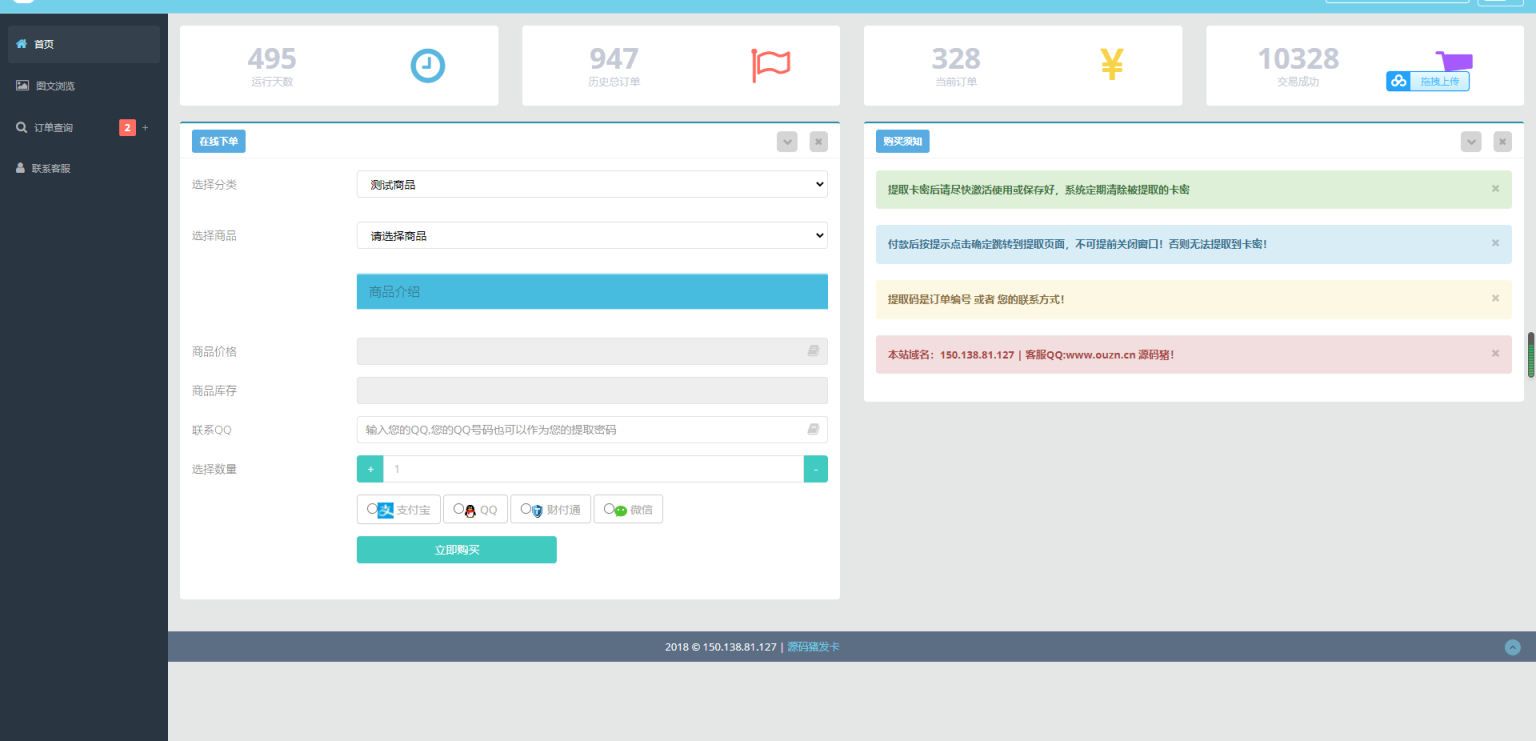The width and height of the screenshot is (1536, 741).
Task: Click the clock icon beside 运行天数
Action: 427,66
